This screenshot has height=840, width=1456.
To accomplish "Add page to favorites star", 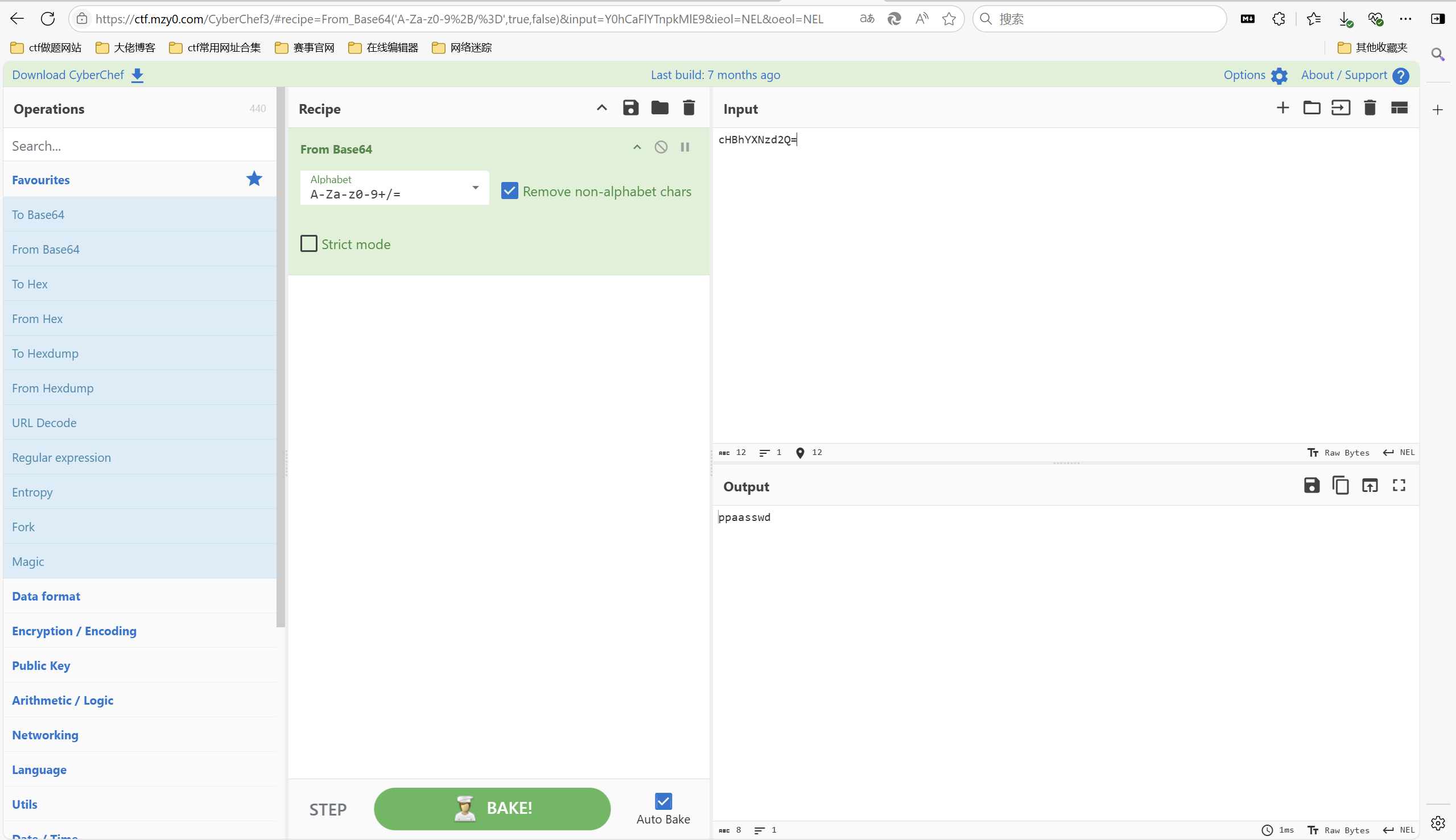I will point(948,18).
